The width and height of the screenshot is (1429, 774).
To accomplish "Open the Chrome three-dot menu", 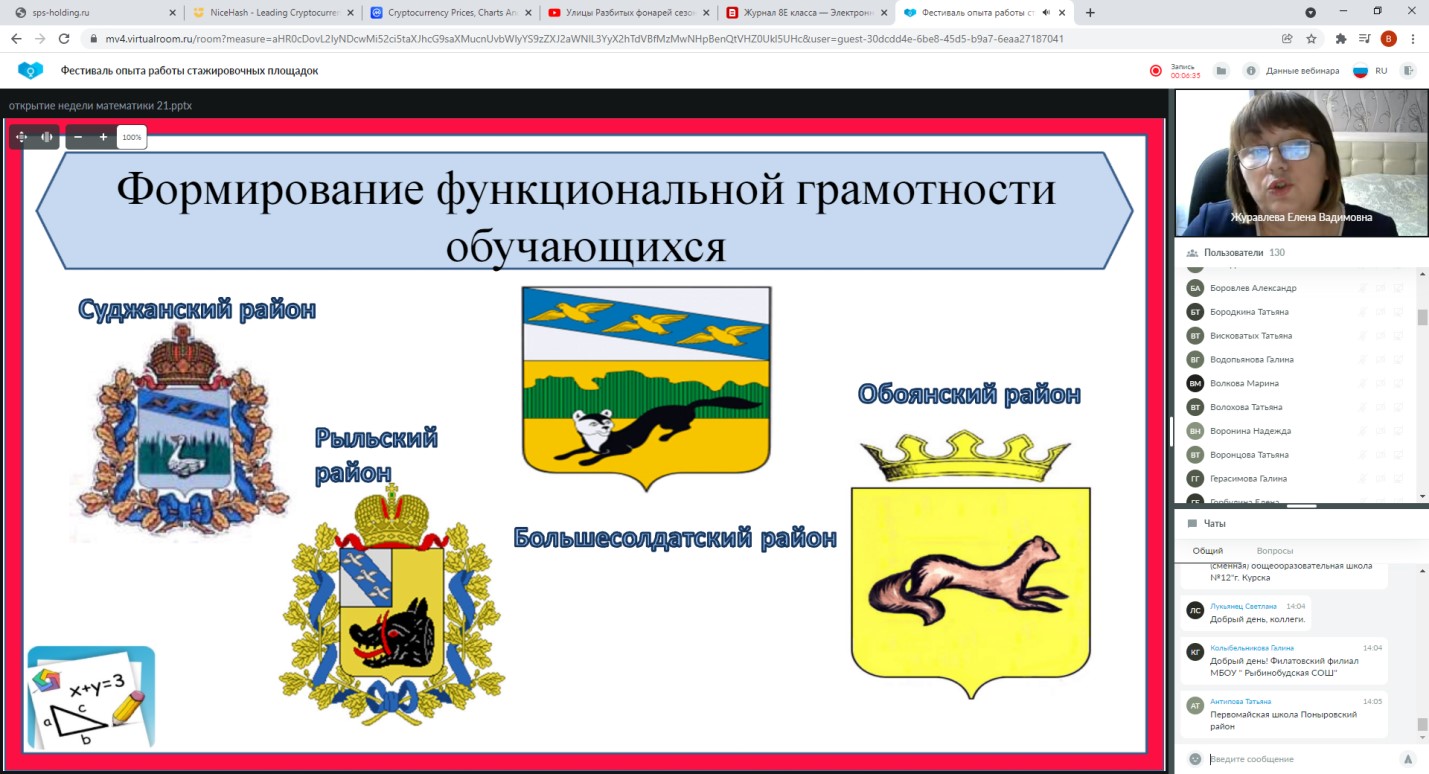I will (1411, 39).
